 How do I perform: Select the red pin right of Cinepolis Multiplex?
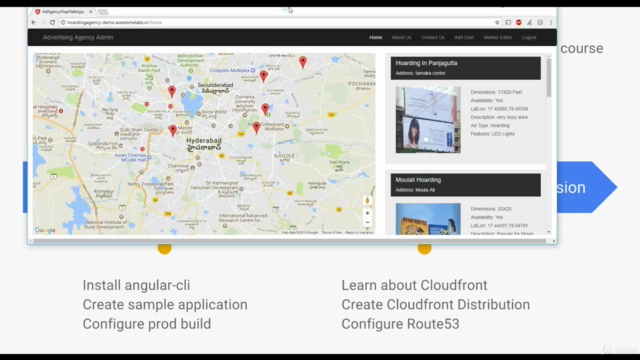tap(264, 76)
